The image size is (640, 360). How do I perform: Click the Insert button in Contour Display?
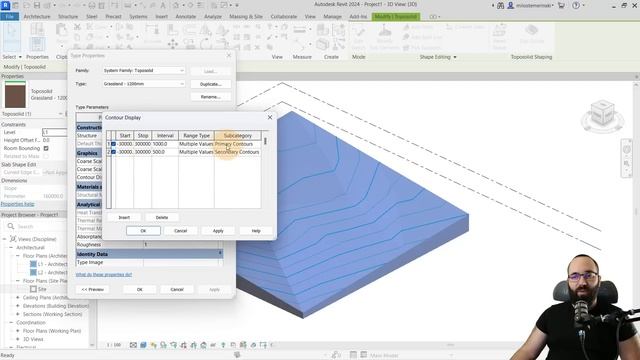pos(124,218)
